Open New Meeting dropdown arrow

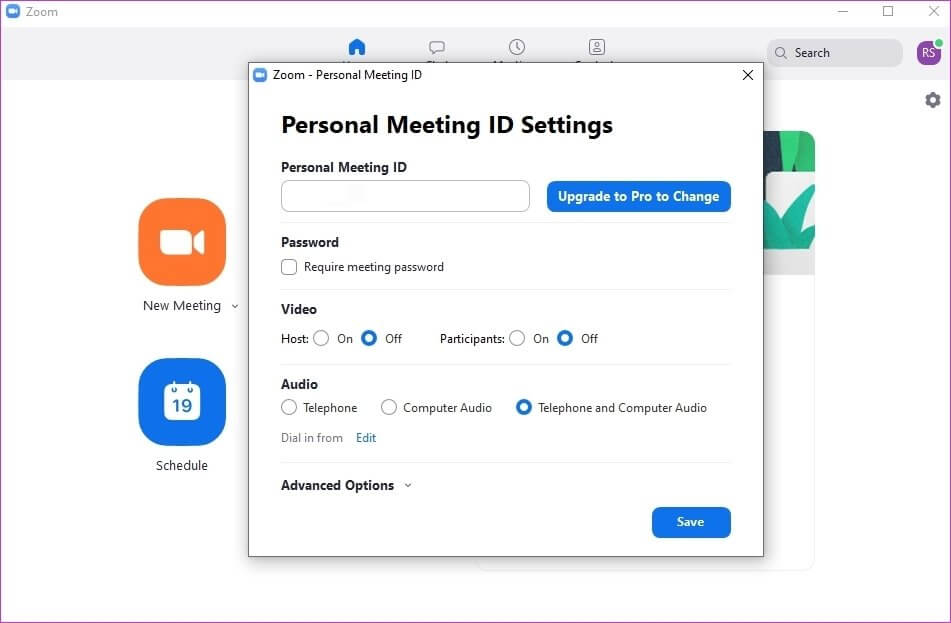[235, 306]
